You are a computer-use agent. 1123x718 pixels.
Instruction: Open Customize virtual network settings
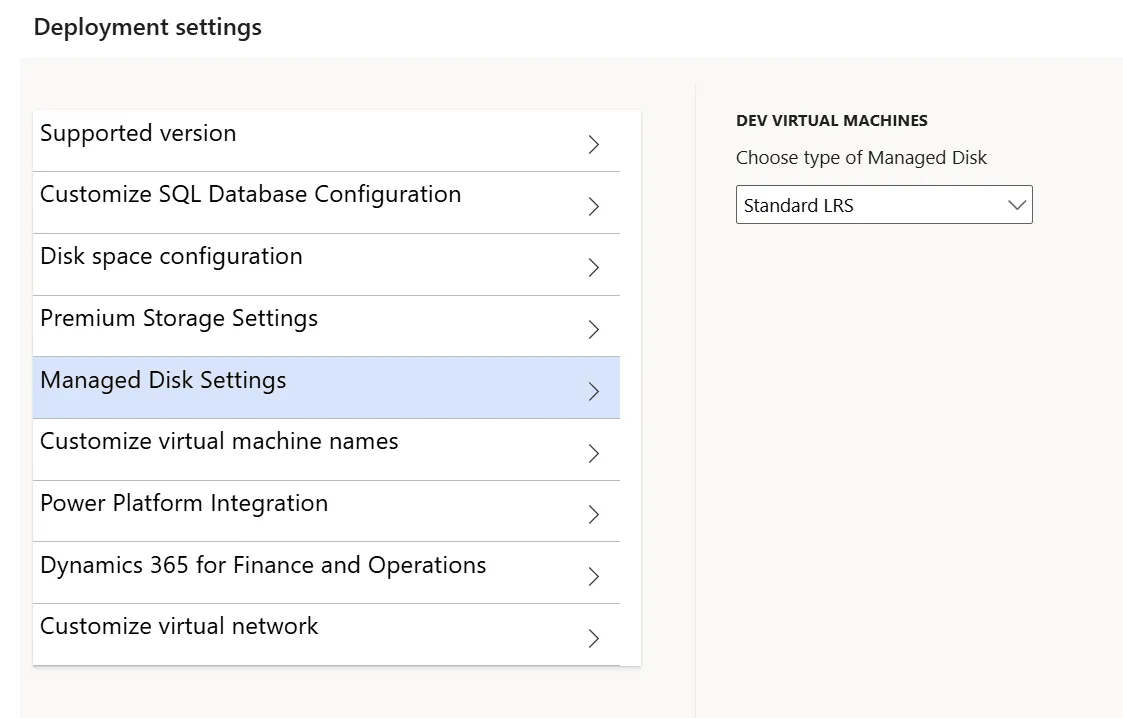[x=326, y=634]
